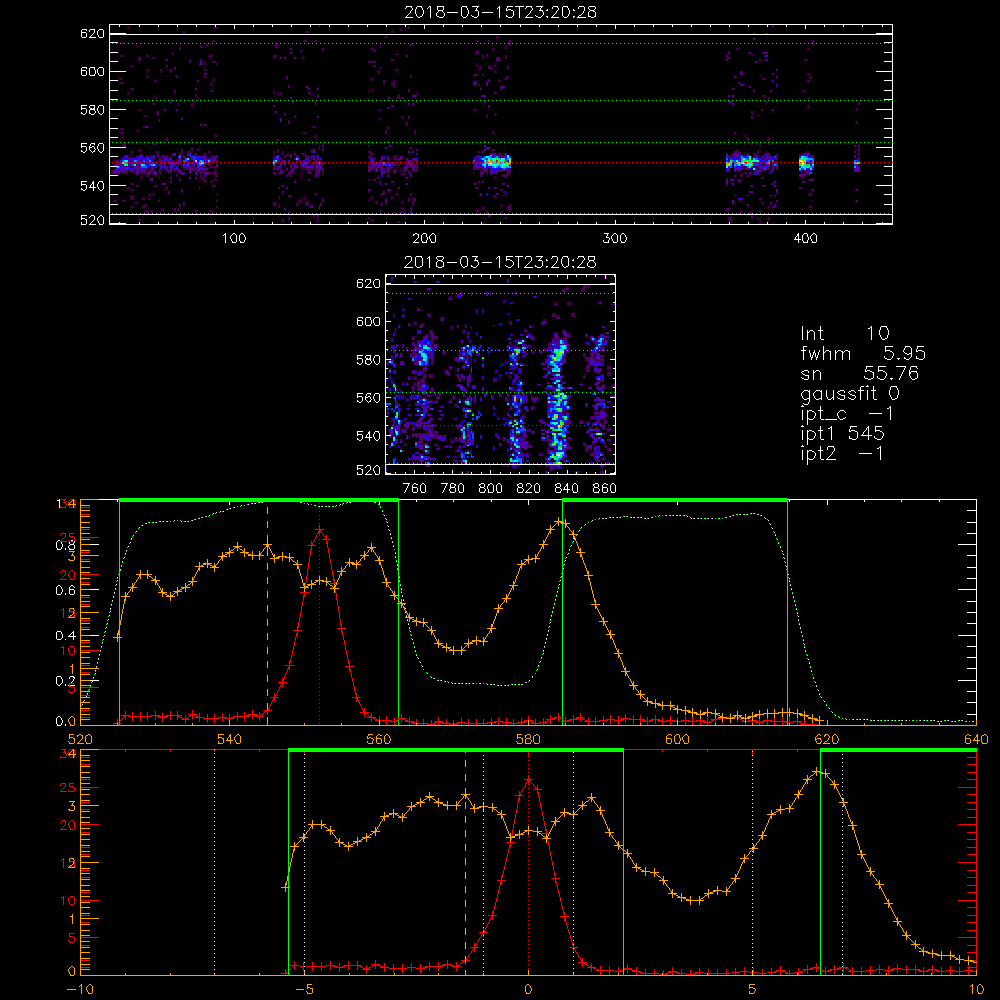Click x-axis label 640 of upper profile plot
The width and height of the screenshot is (1000, 1000).
pyautogui.click(x=976, y=739)
